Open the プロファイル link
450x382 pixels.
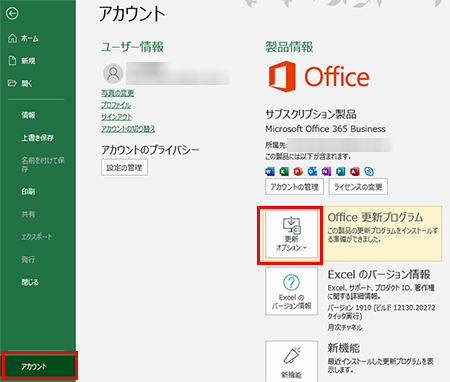116,105
